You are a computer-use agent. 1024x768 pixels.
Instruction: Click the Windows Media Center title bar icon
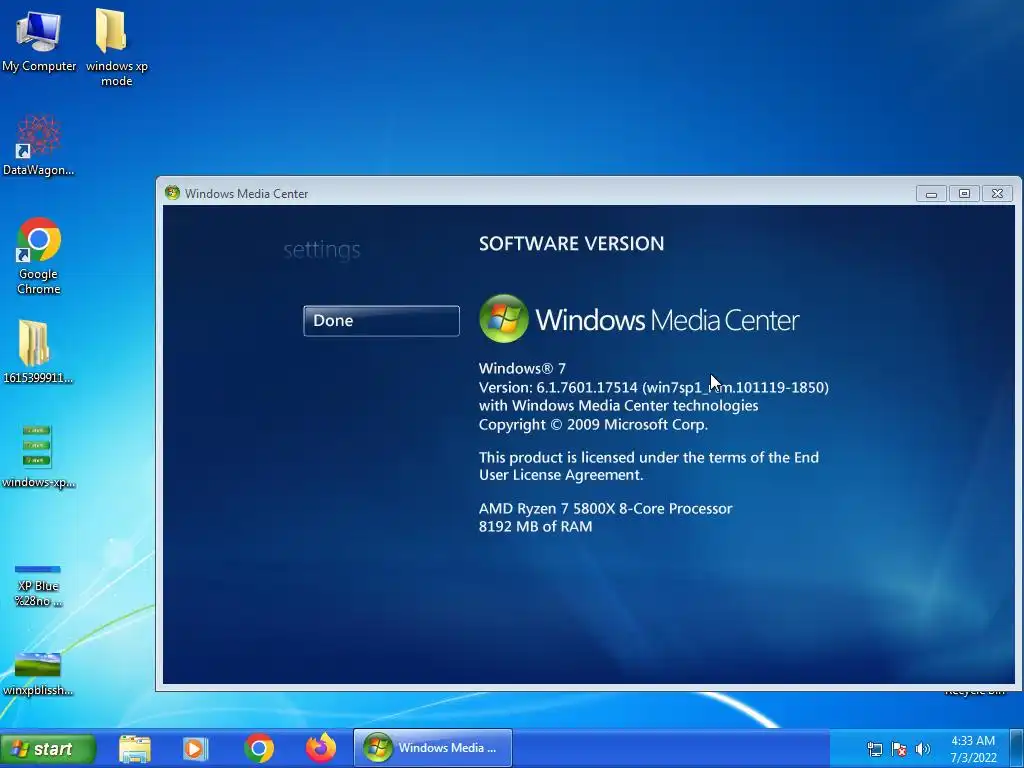click(172, 193)
